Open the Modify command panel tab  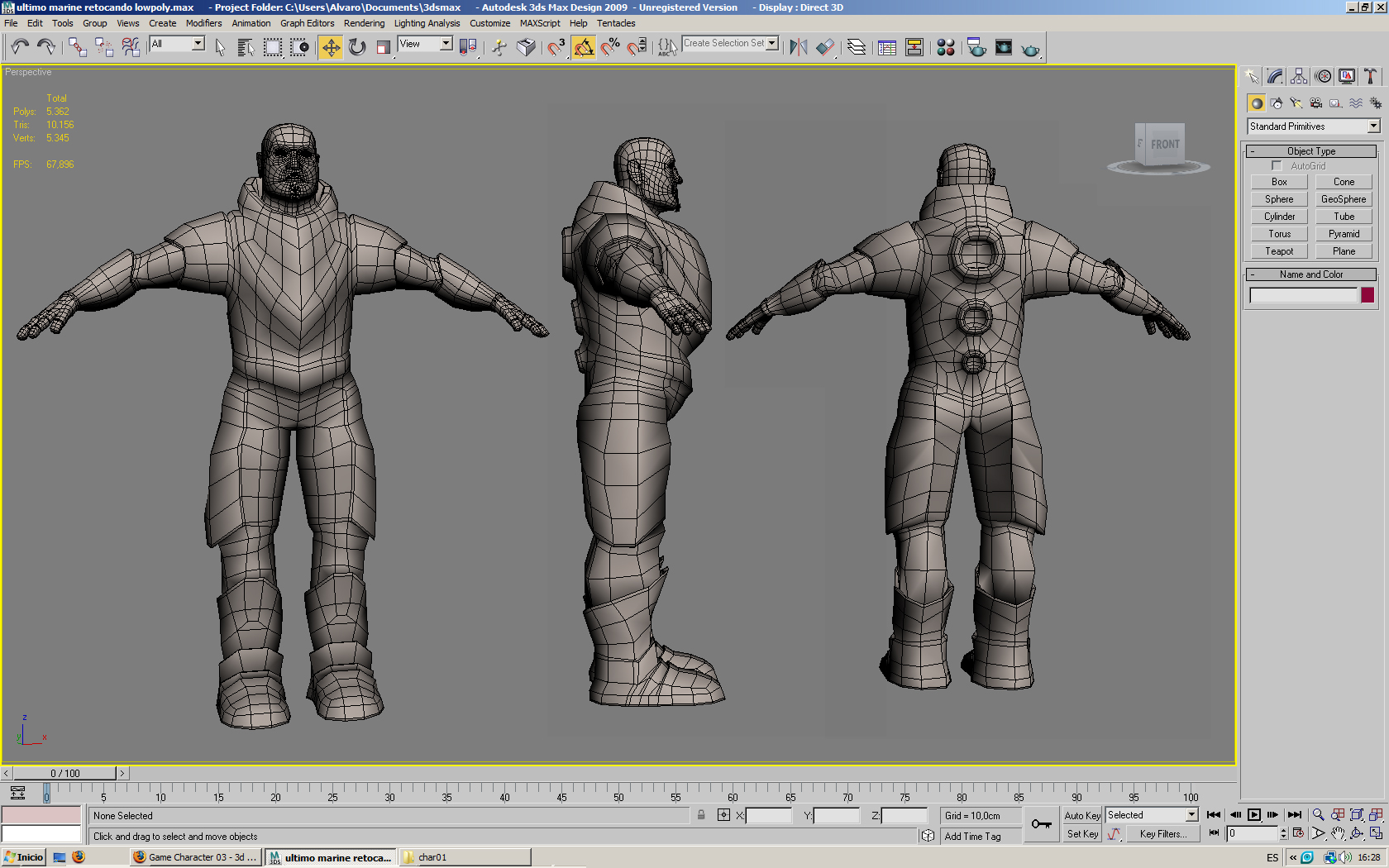tap(1275, 77)
